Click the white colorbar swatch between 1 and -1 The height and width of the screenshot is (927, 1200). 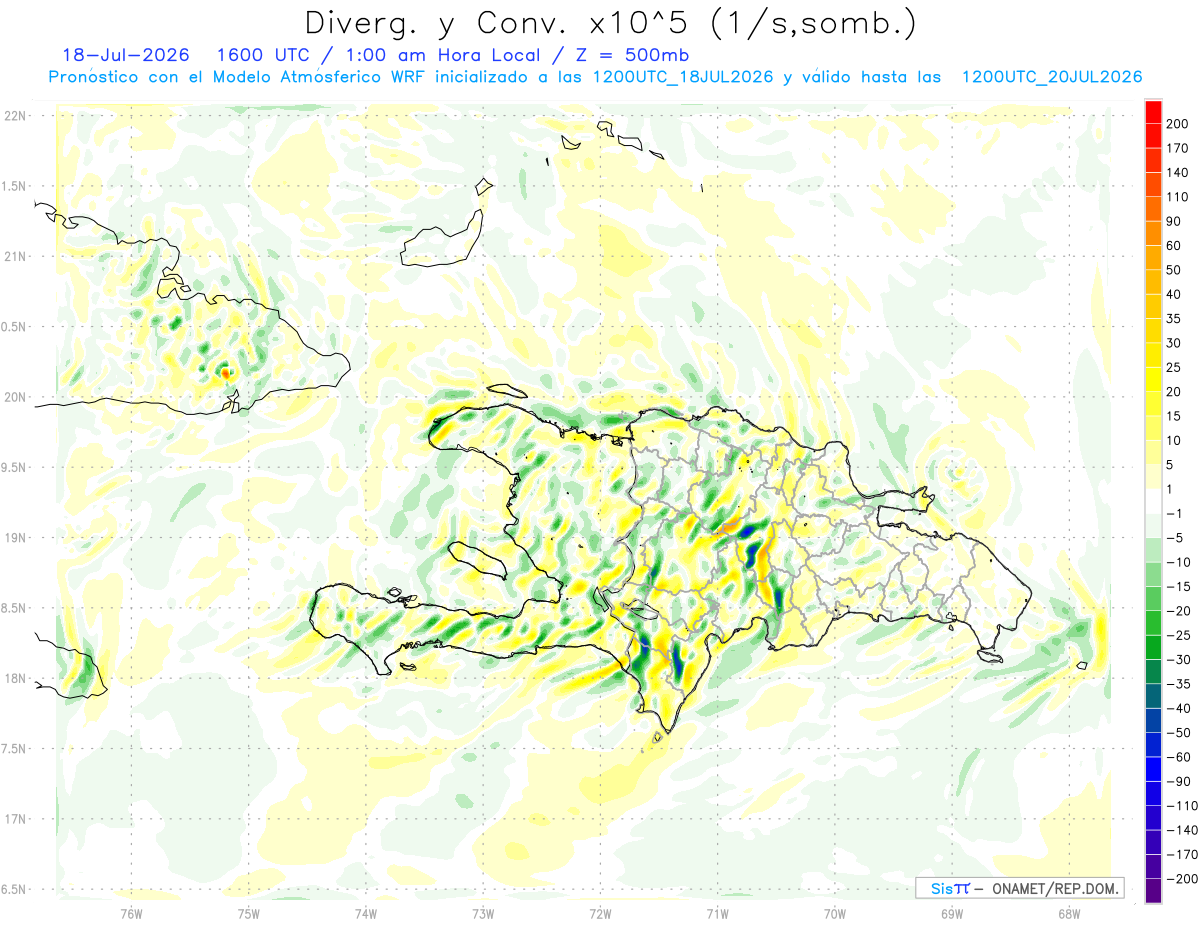pyautogui.click(x=1153, y=500)
